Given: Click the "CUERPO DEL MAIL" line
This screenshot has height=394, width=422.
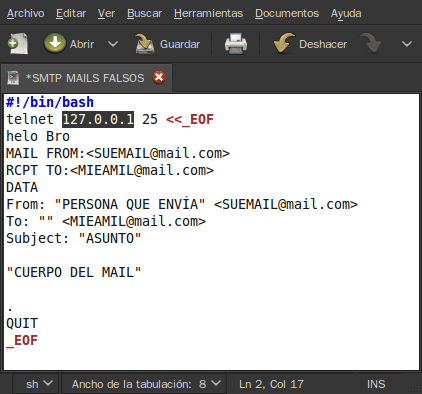Looking at the screenshot, I should pos(74,272).
